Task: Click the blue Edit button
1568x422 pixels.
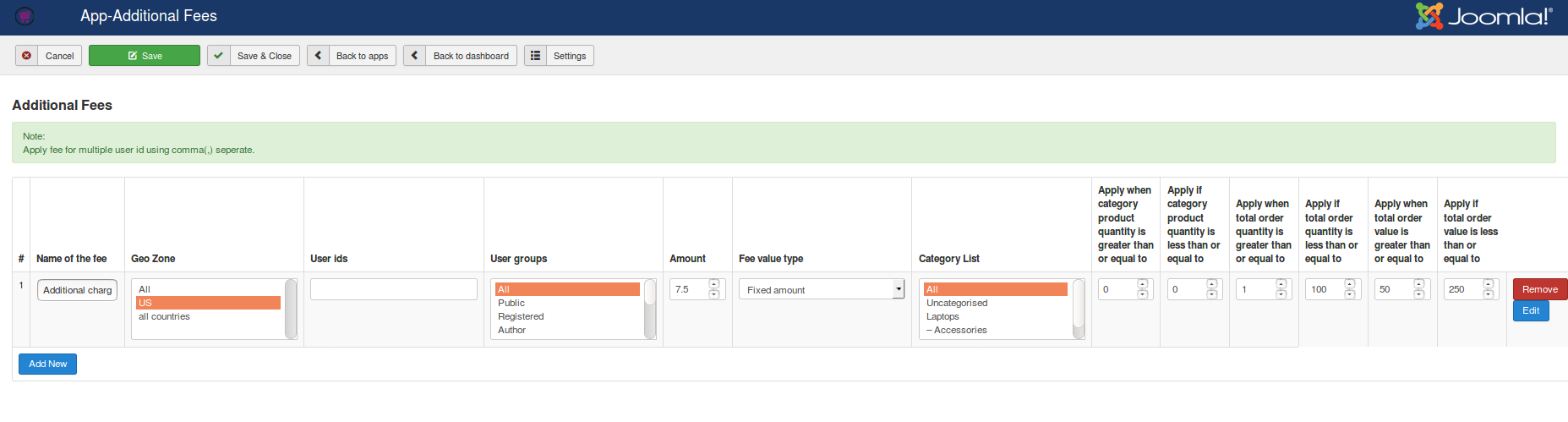Action: [x=1530, y=311]
